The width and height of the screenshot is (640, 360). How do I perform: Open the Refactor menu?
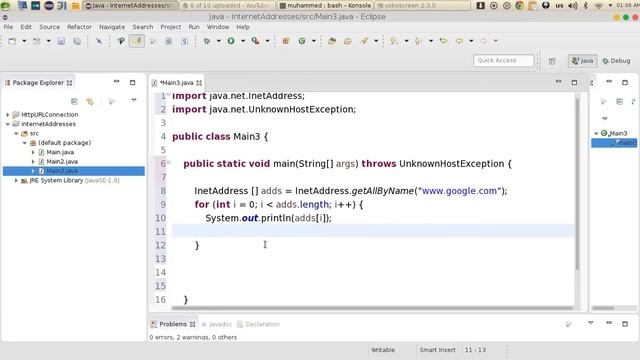[x=80, y=27]
